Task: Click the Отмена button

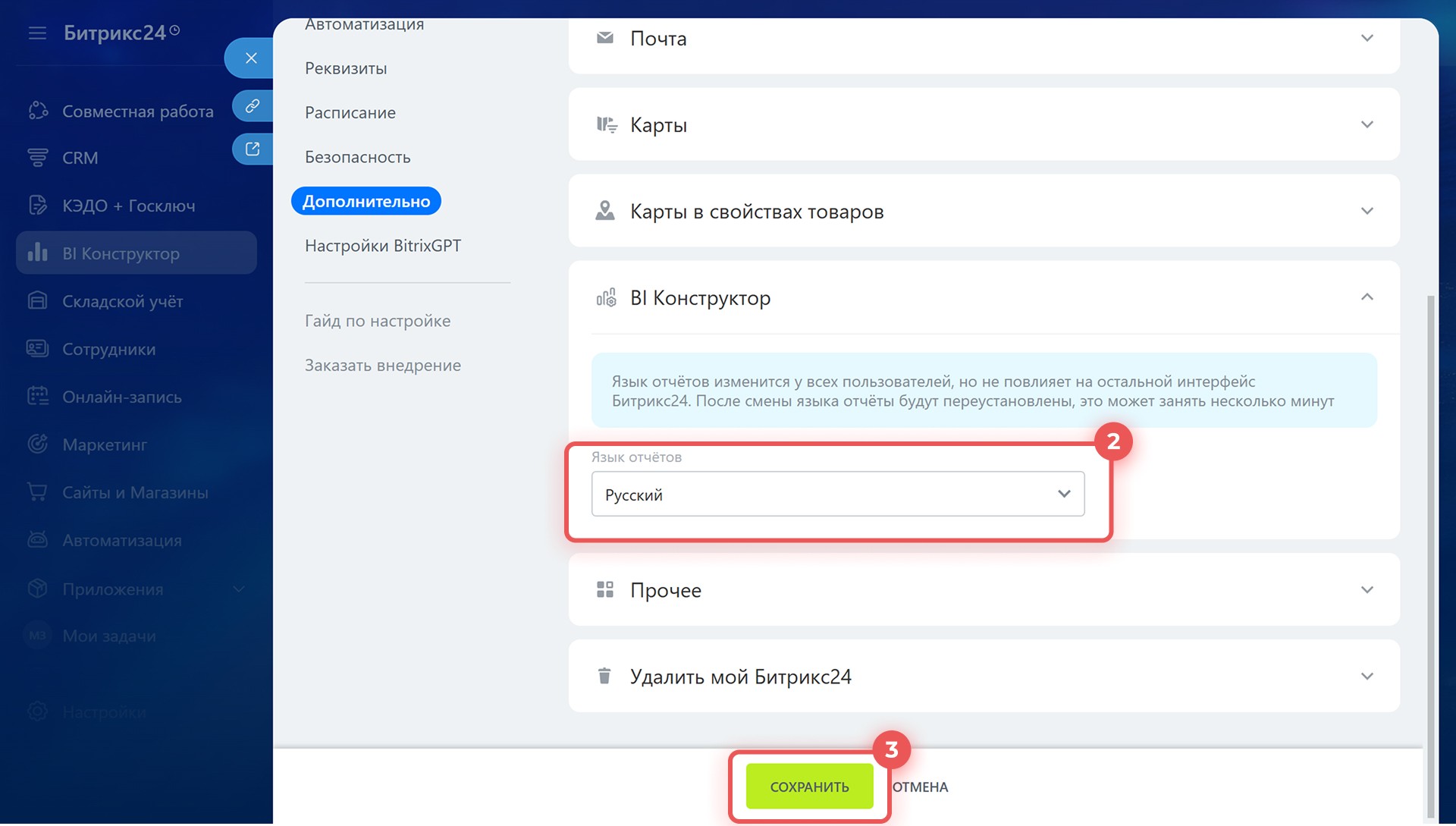Action: (x=919, y=787)
